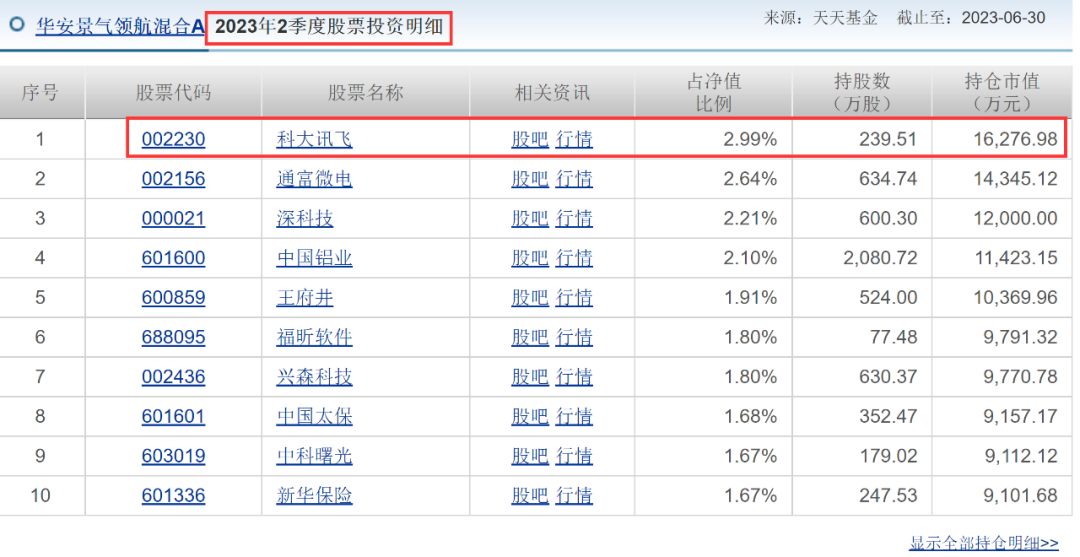Open 行情 for 福昕软件

pyautogui.click(x=574, y=337)
